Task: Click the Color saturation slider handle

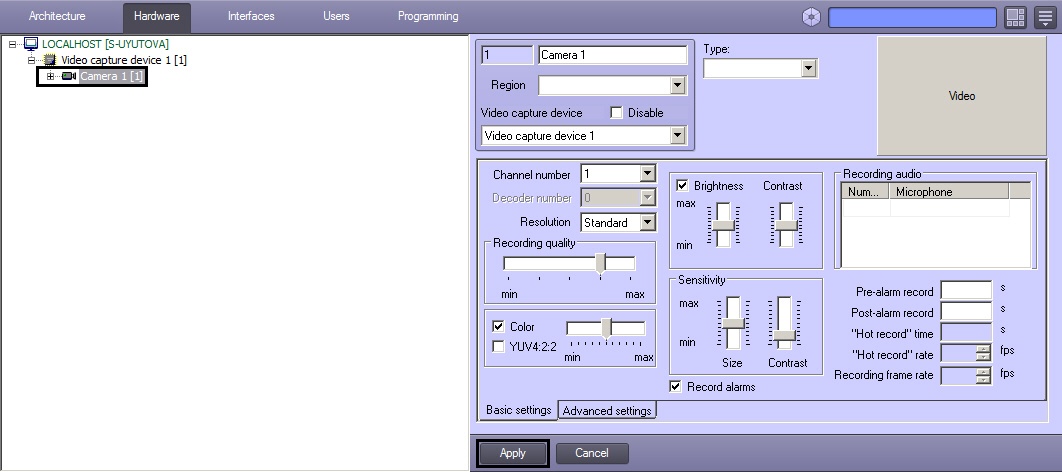Action: tap(607, 328)
